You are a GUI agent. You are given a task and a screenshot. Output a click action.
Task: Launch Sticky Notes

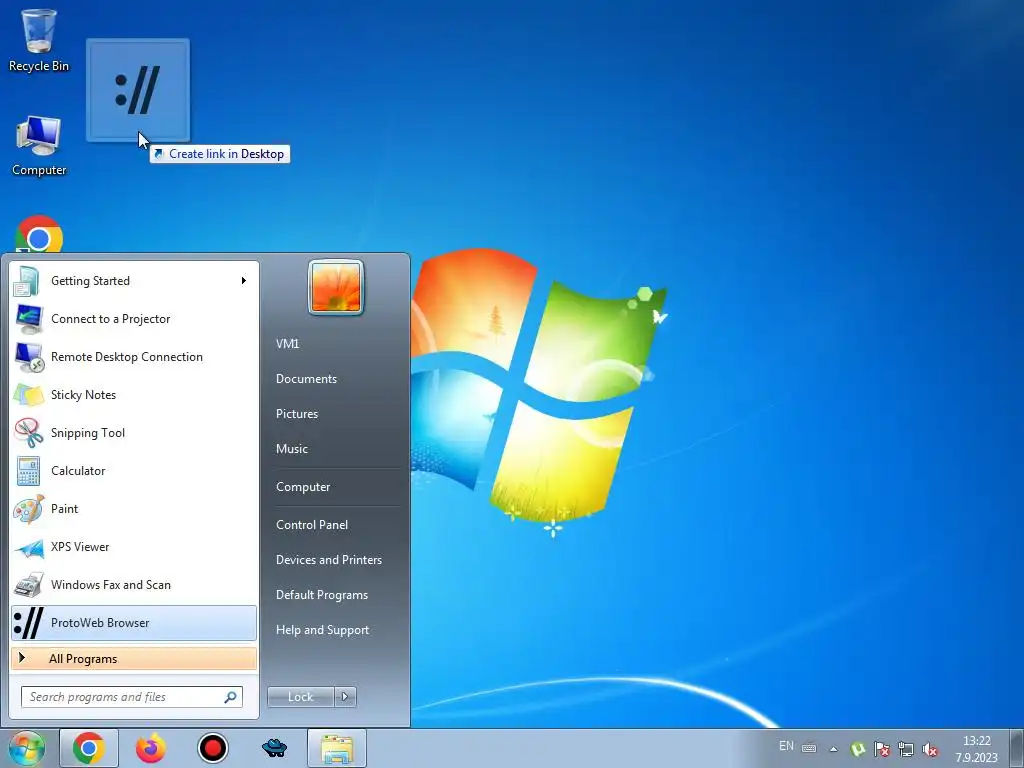(x=134, y=394)
